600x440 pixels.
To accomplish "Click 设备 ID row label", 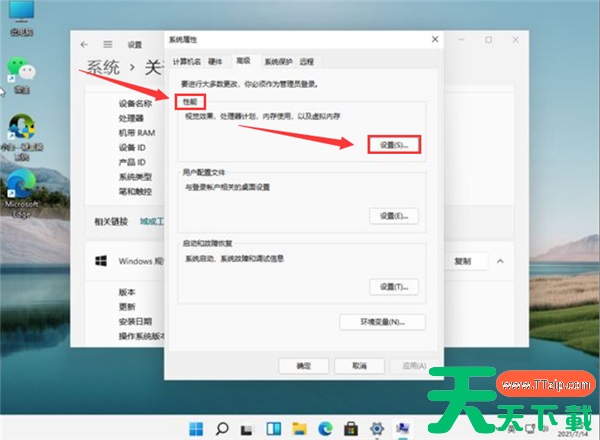I will 132,147.
